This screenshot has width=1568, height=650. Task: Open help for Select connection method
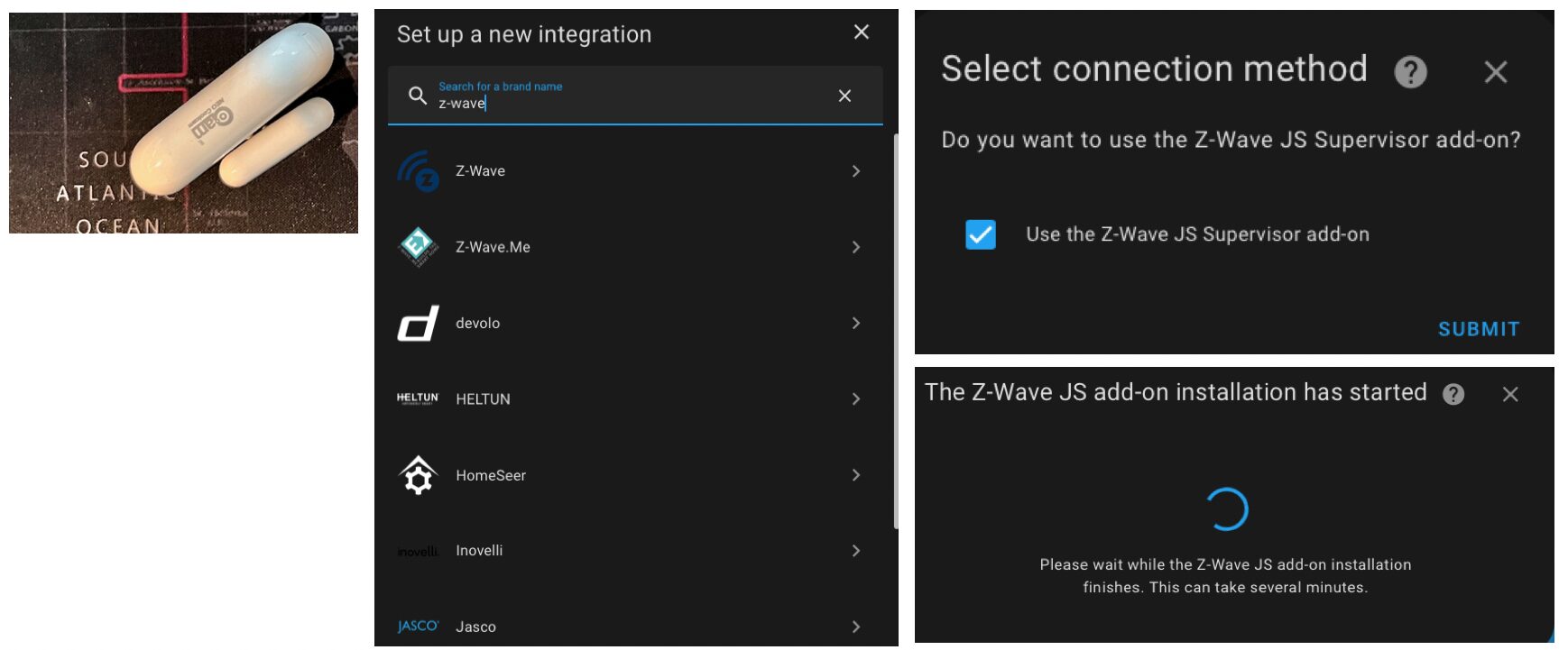pyautogui.click(x=1411, y=71)
